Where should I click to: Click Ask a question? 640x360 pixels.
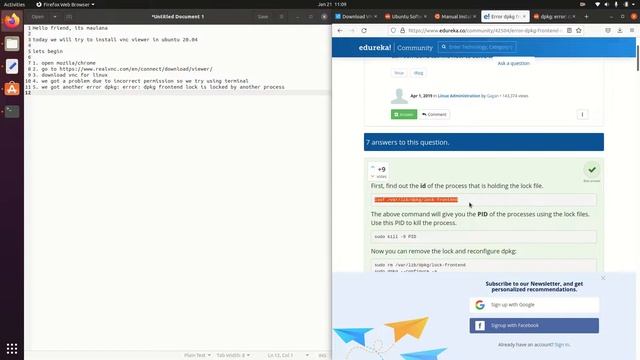tap(513, 63)
